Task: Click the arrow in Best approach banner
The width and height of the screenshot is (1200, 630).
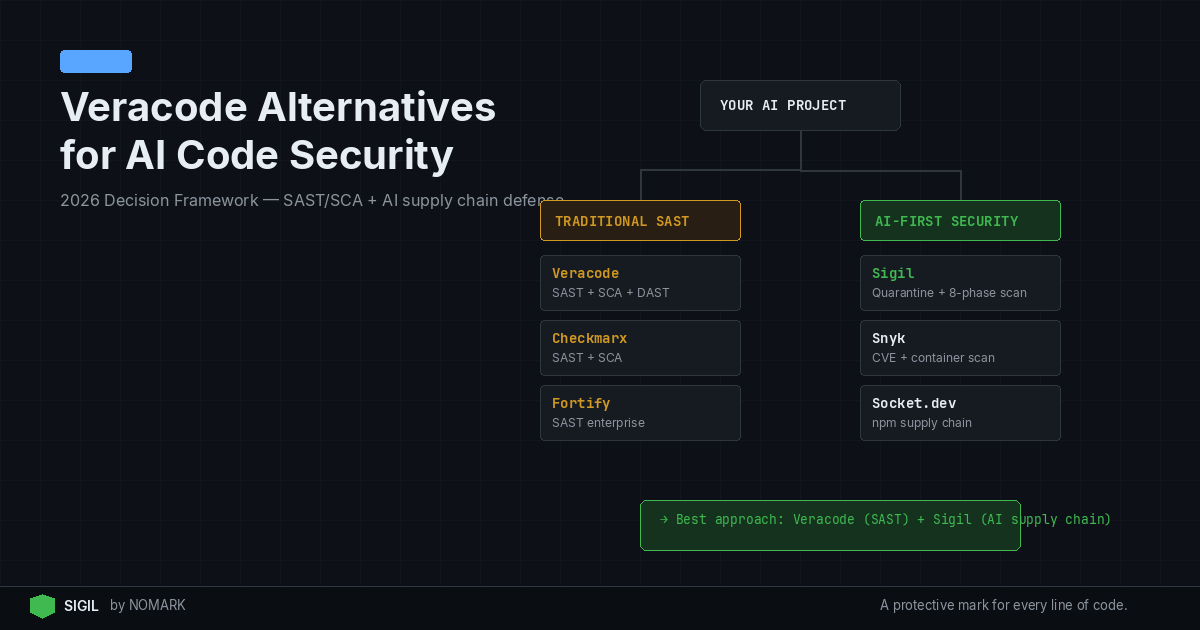Action: point(664,519)
